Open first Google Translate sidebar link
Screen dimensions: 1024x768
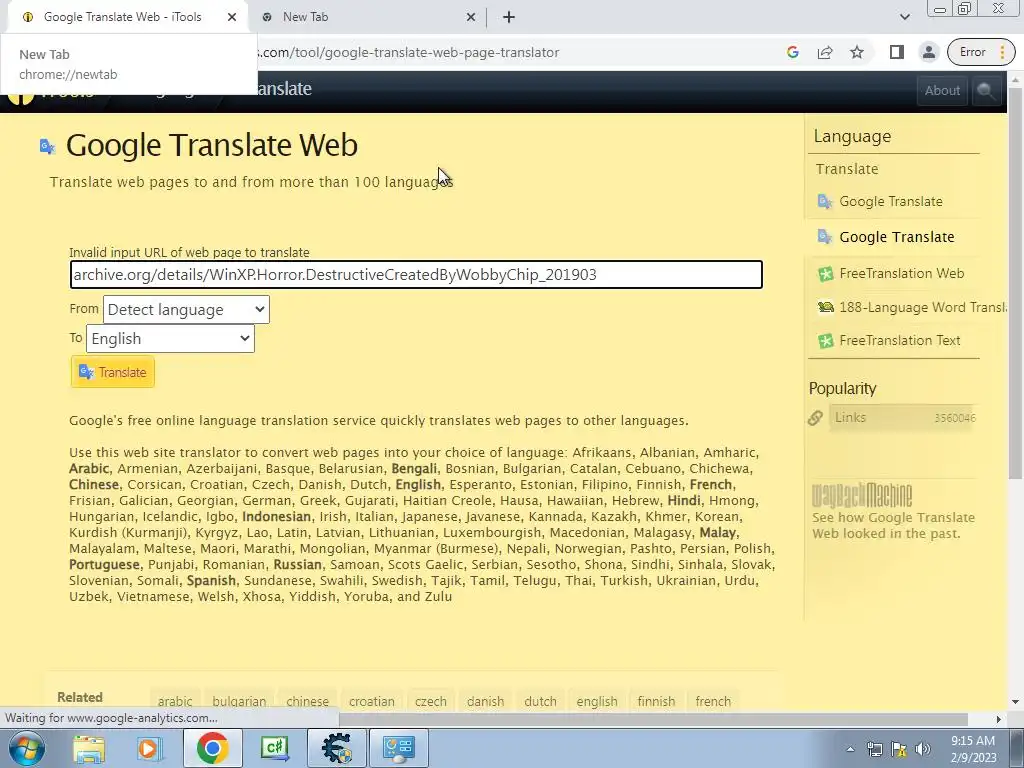coord(890,201)
